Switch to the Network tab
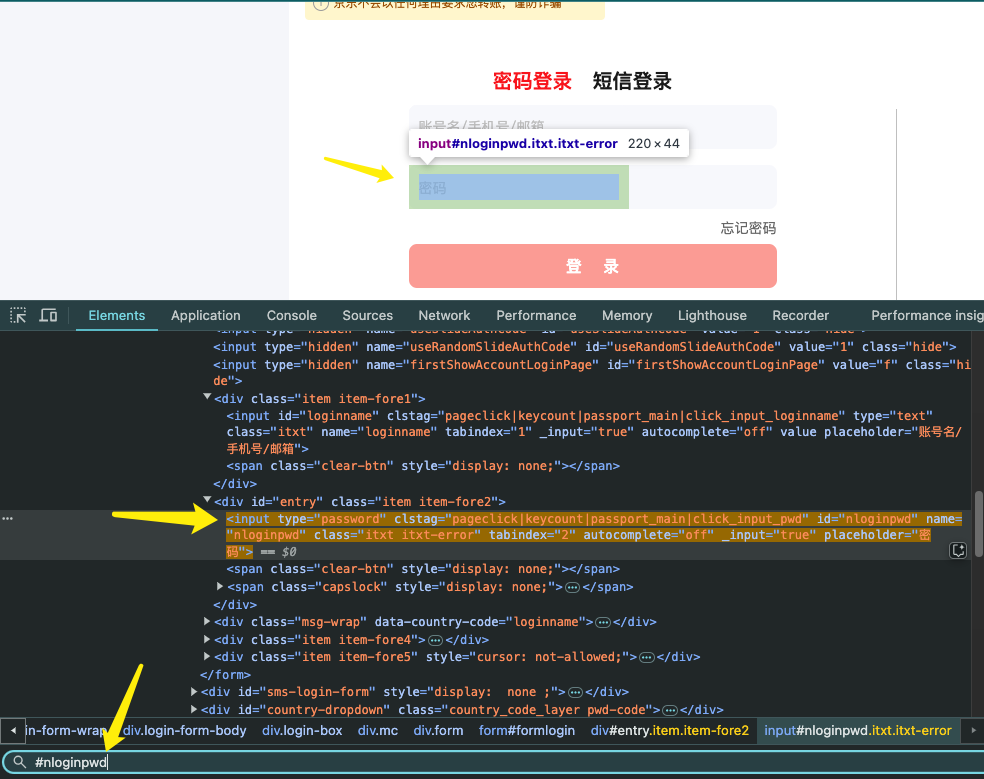The image size is (984, 779). tap(444, 315)
